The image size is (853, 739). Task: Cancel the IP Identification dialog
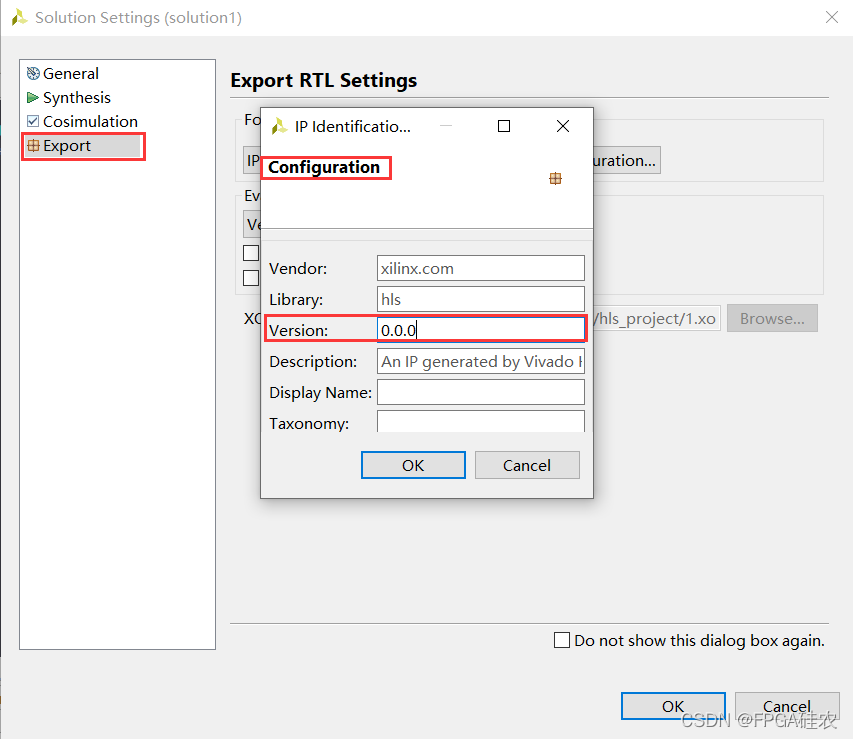[527, 465]
